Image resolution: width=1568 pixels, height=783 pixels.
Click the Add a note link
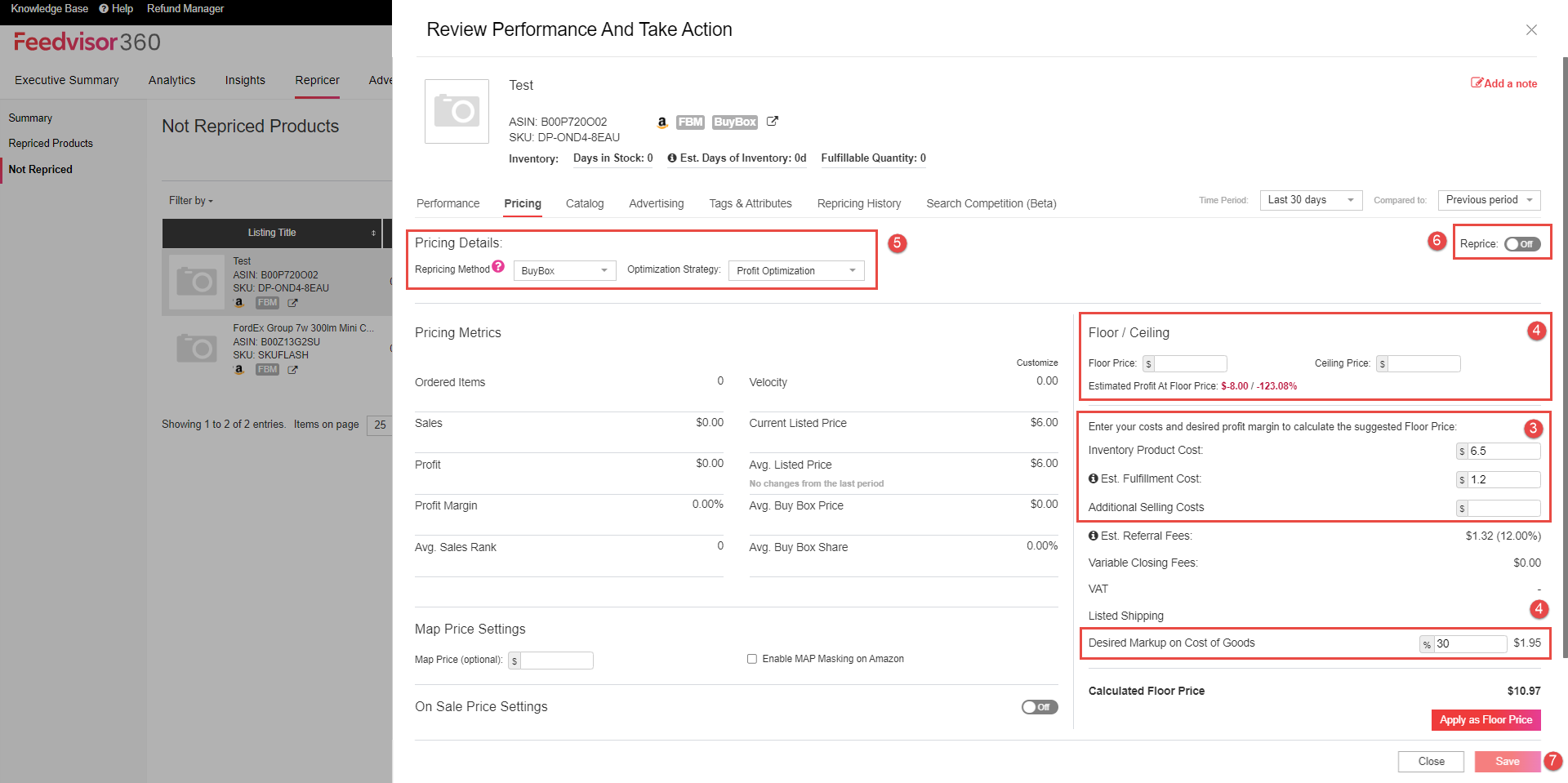coord(1504,83)
